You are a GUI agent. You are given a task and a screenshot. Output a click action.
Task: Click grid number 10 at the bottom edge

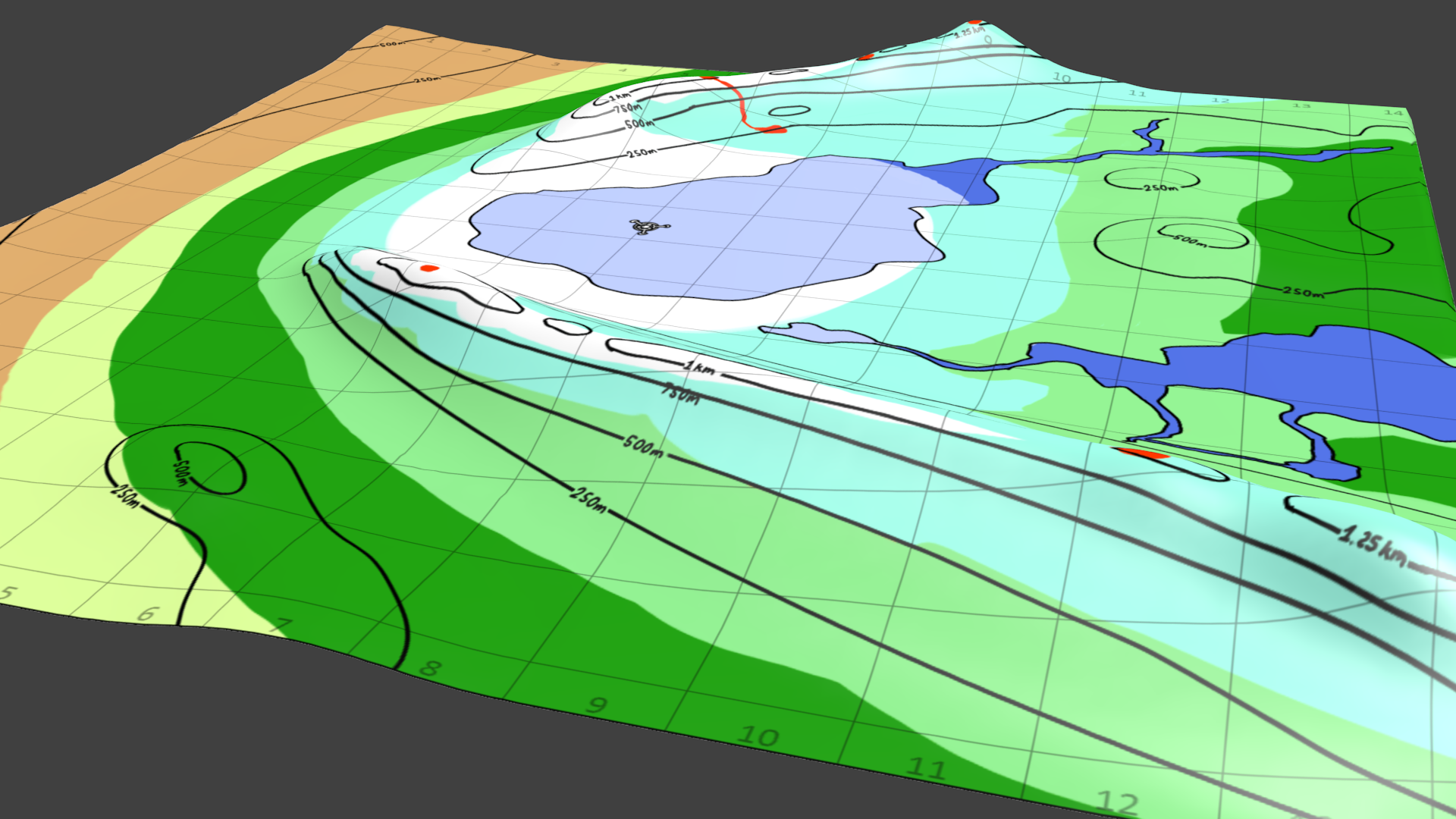coord(758,736)
